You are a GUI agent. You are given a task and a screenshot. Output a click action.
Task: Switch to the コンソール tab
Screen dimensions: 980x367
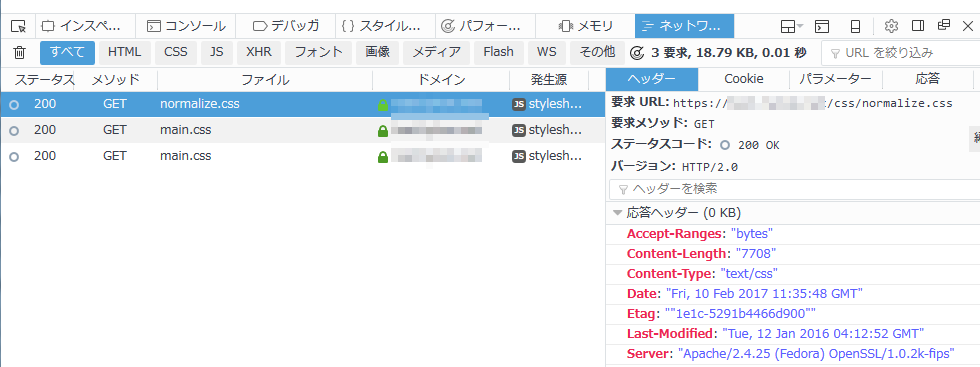pos(186,26)
